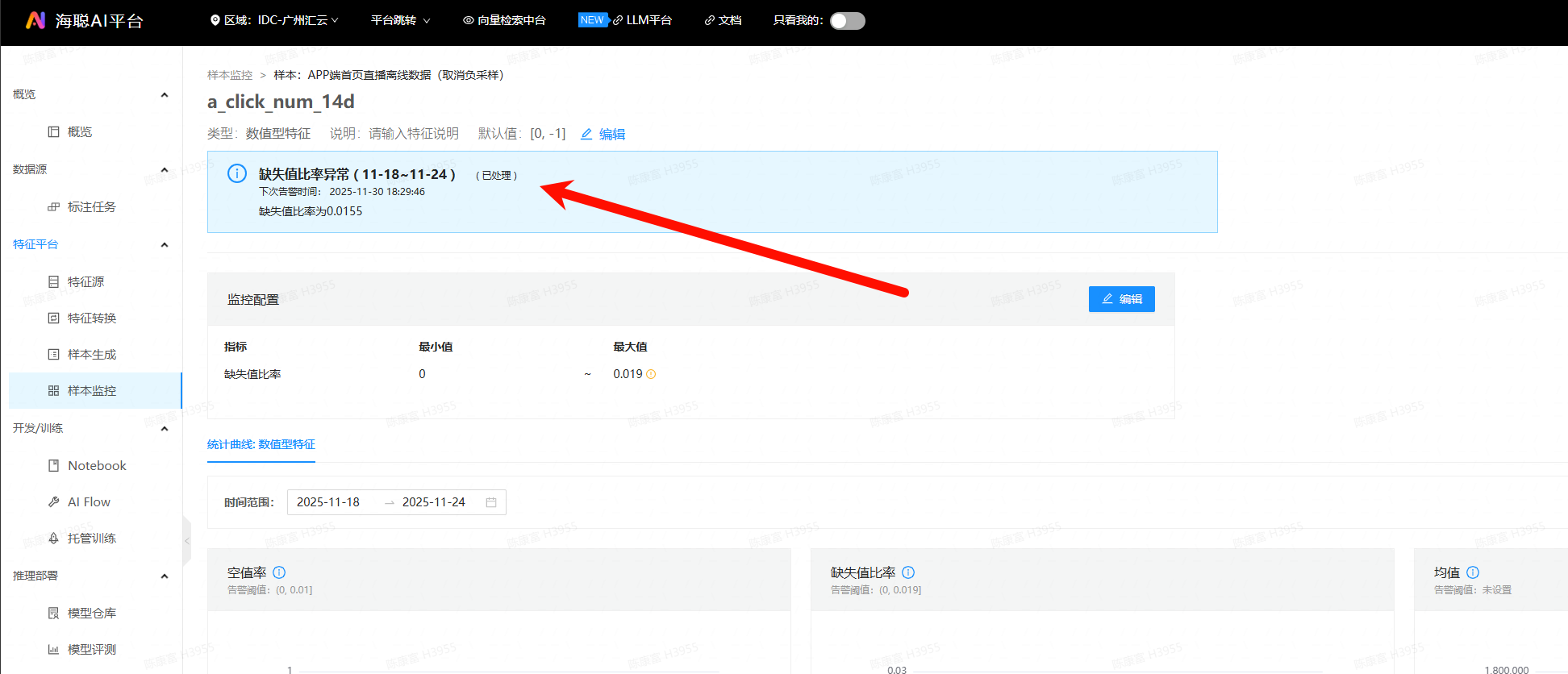Switch to 统计曲线: 数值型特征 tab
This screenshot has height=674, width=1568.
[261, 444]
